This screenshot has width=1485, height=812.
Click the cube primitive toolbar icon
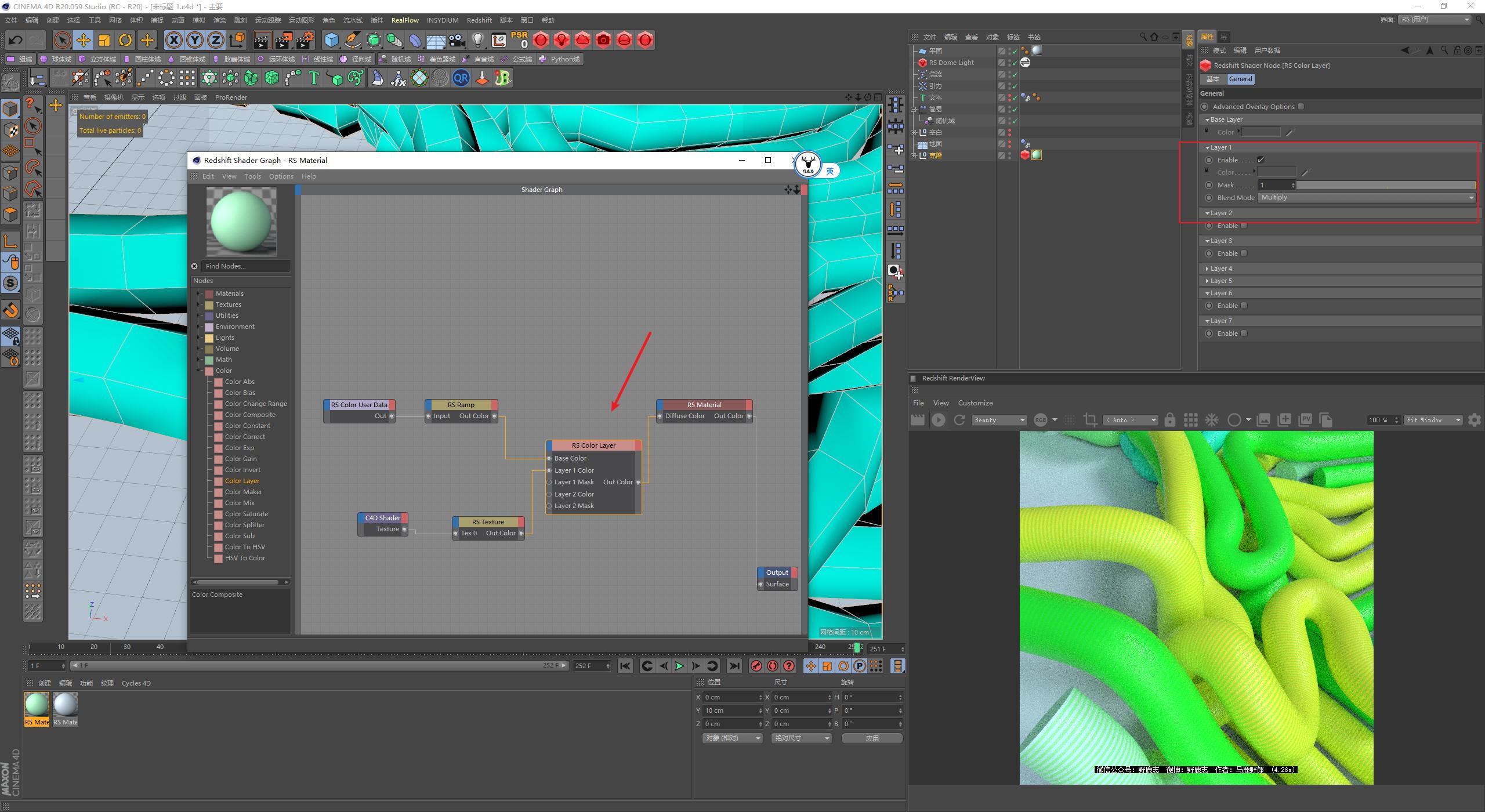332,40
